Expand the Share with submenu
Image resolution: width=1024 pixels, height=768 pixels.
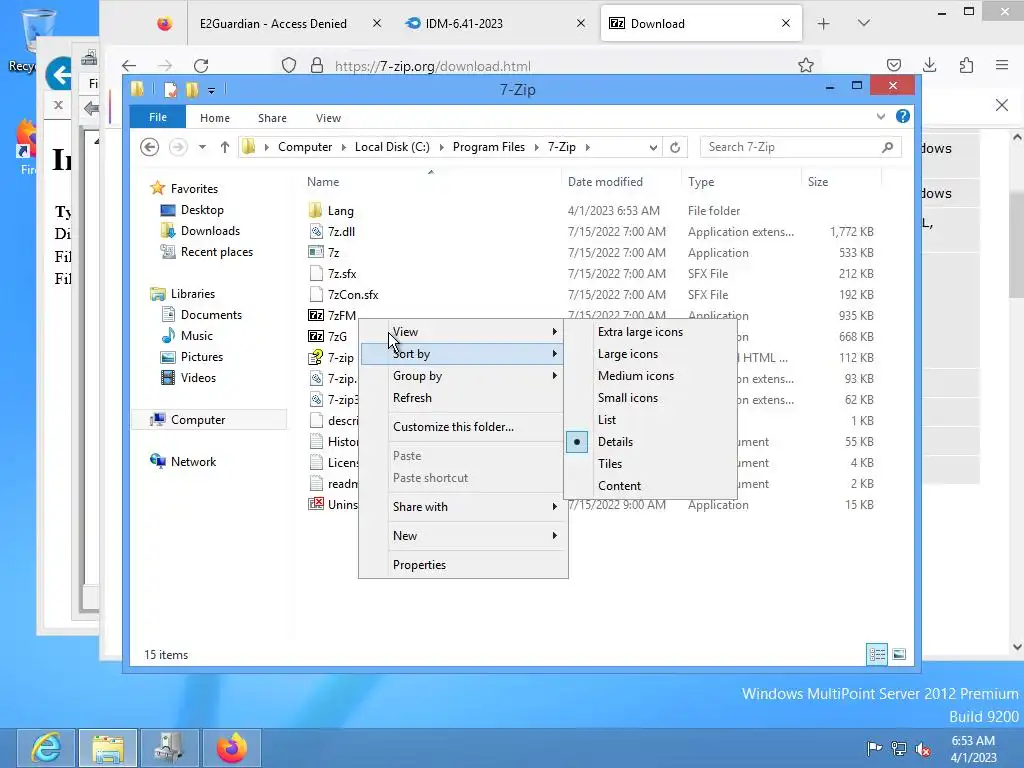(463, 507)
